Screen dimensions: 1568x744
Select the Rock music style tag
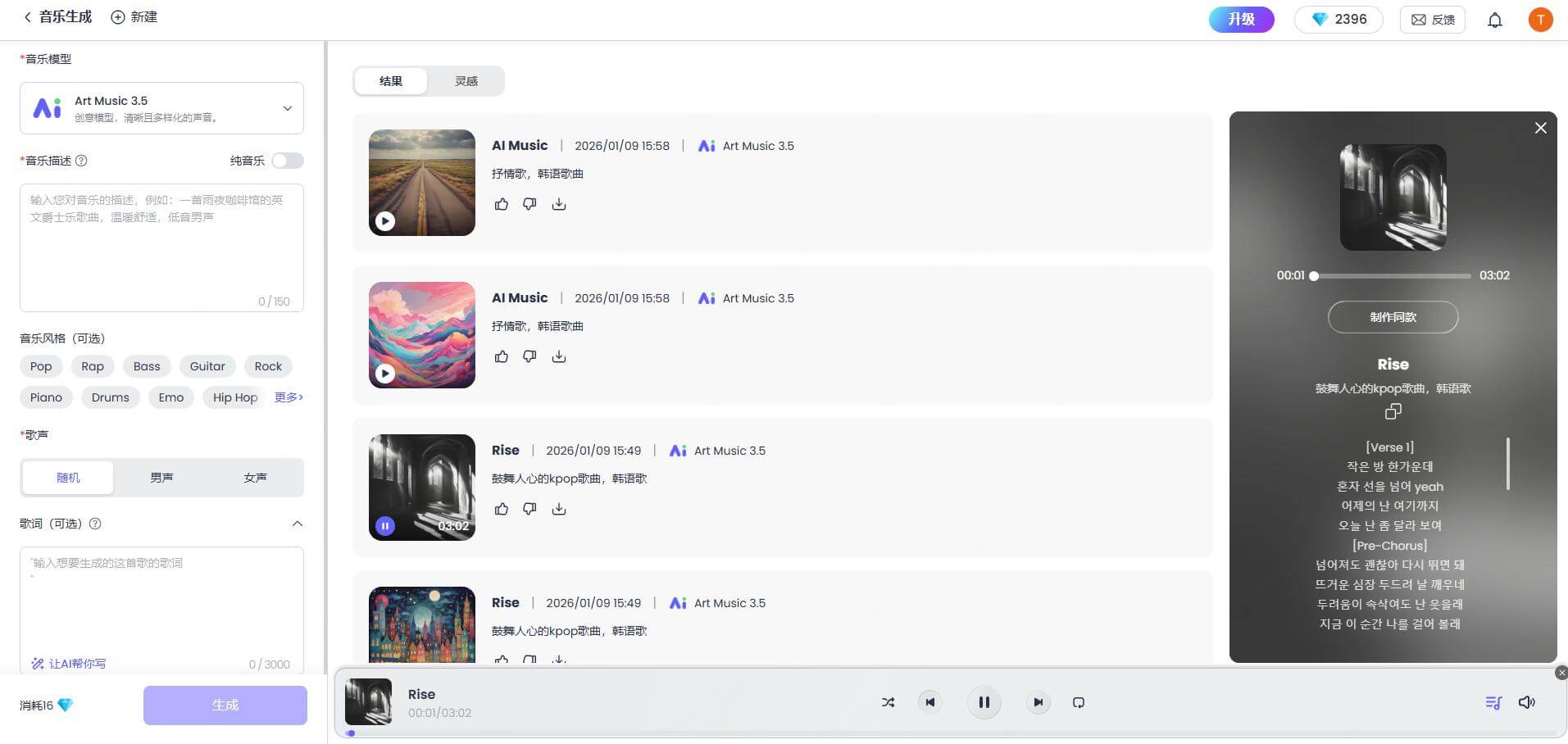(267, 366)
